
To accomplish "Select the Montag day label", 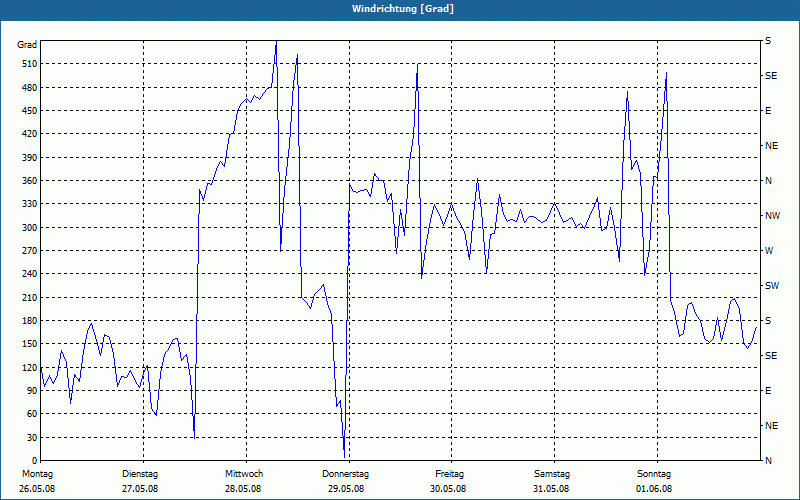I will pyautogui.click(x=37, y=474).
